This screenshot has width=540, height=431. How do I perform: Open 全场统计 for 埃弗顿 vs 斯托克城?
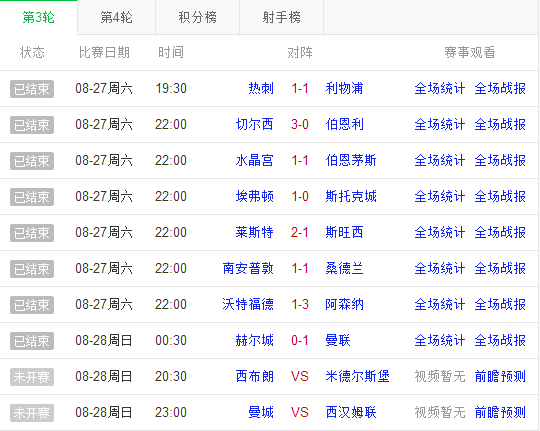440,196
